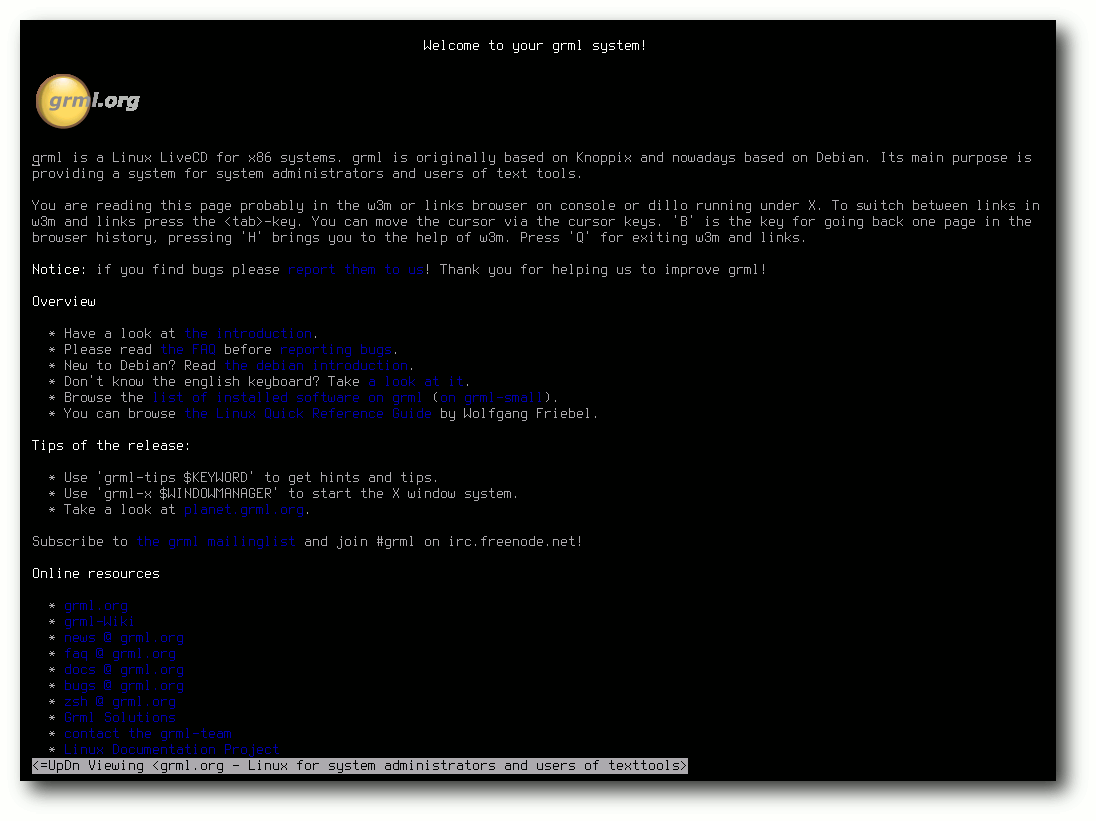Follow the 'a look at it' keyboard link
Screen dimensions: 1096x821
(416, 382)
